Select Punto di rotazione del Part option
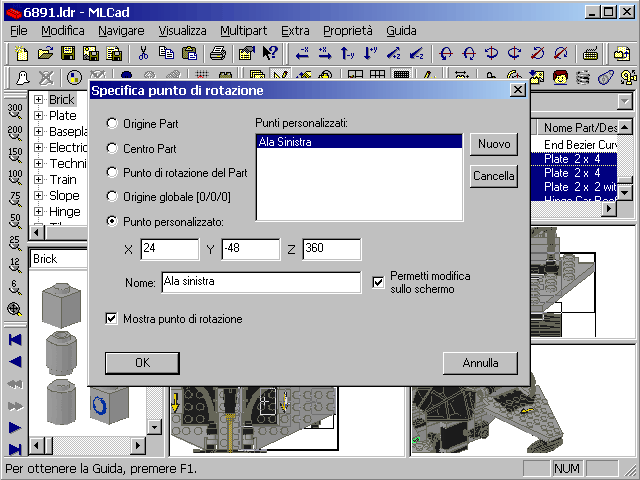 click(x=112, y=172)
